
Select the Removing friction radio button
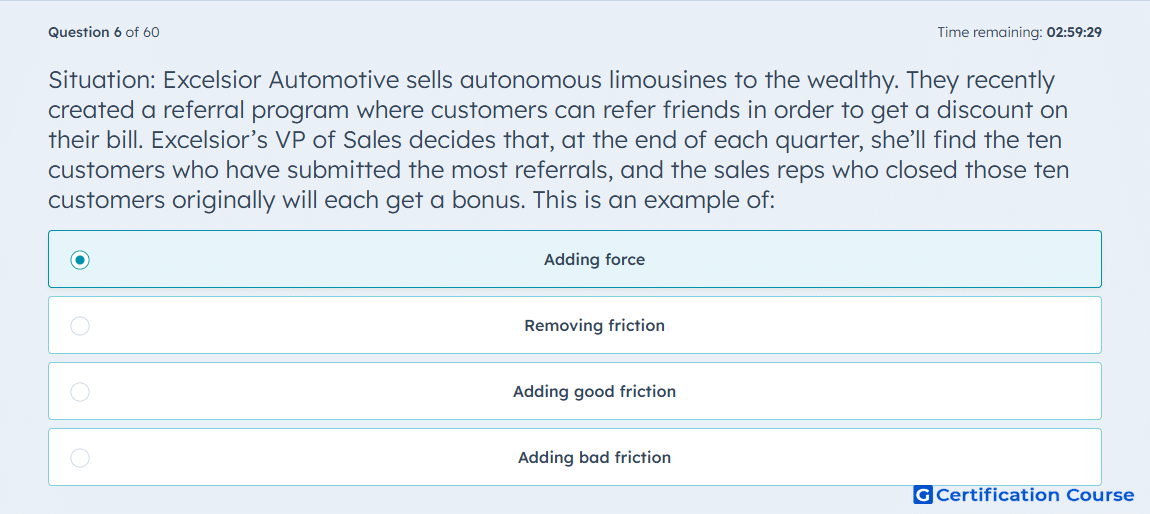80,326
